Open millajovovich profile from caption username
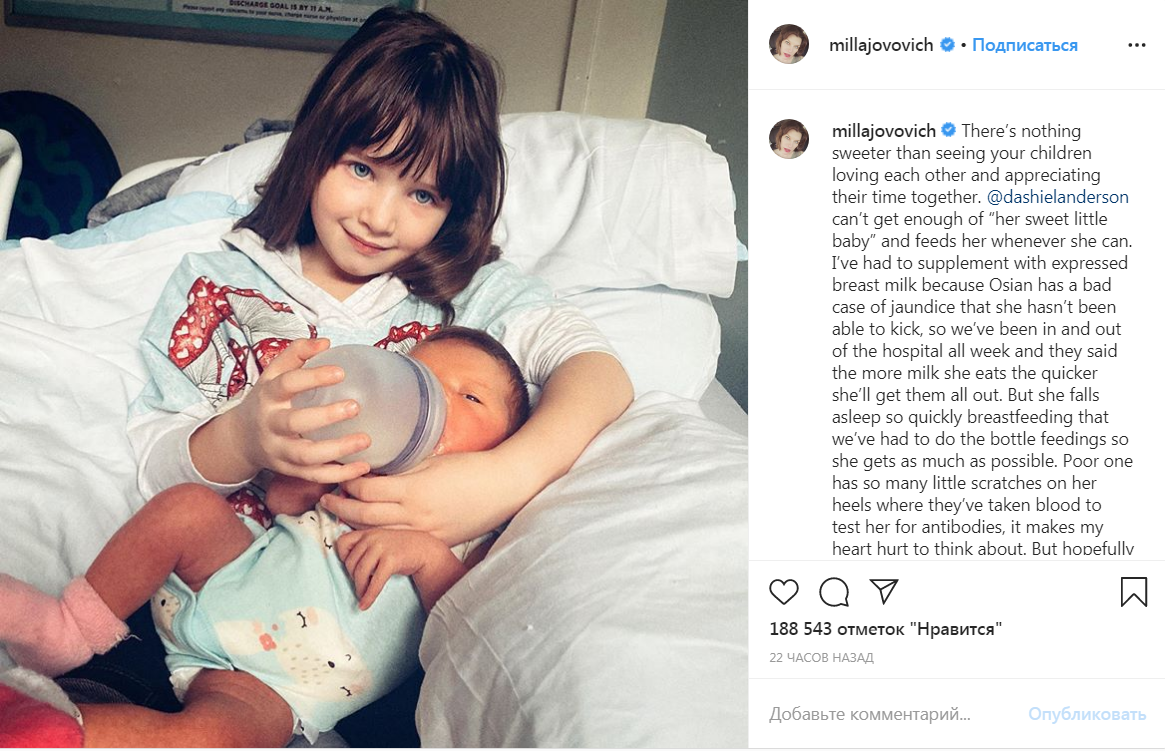The width and height of the screenshot is (1165, 751). click(x=884, y=131)
